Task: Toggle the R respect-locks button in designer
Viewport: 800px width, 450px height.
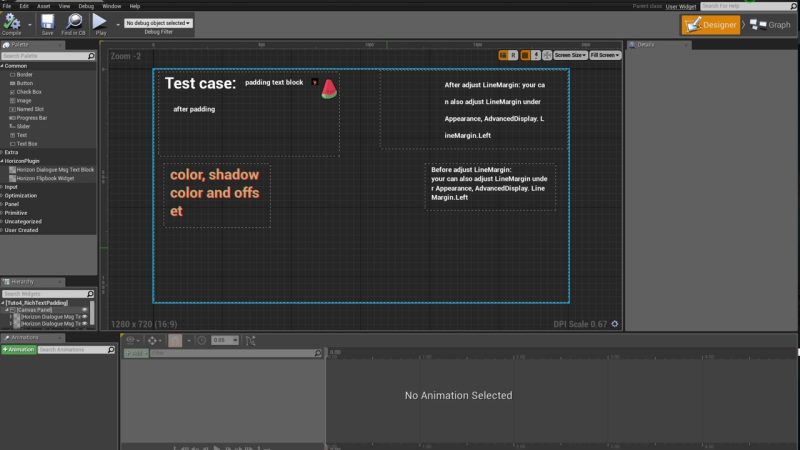Action: click(x=514, y=56)
